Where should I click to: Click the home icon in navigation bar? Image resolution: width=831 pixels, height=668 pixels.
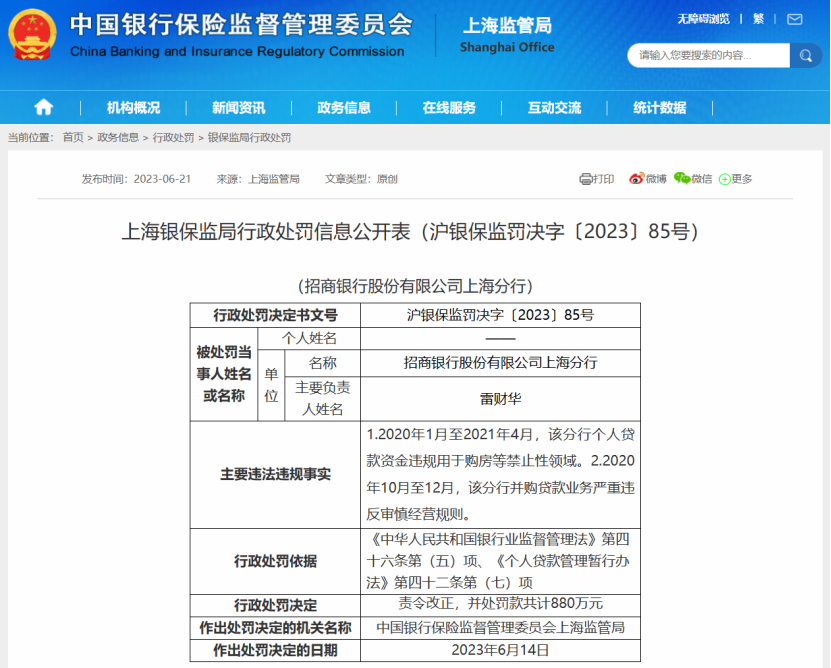tap(43, 108)
